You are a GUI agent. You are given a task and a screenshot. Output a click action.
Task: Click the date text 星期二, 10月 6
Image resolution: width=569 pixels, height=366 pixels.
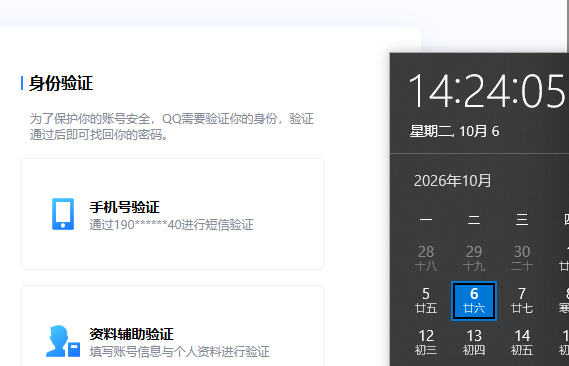[455, 131]
